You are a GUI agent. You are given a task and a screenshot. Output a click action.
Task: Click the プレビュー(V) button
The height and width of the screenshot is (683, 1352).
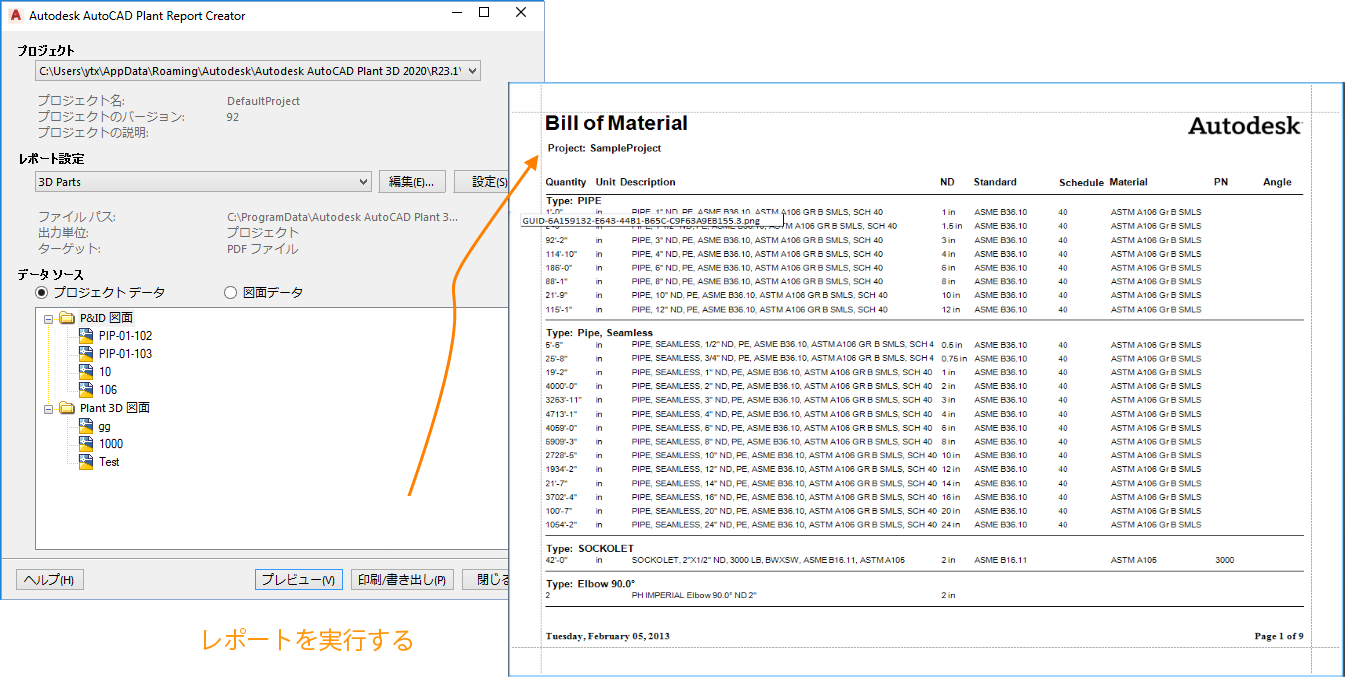tap(298, 579)
